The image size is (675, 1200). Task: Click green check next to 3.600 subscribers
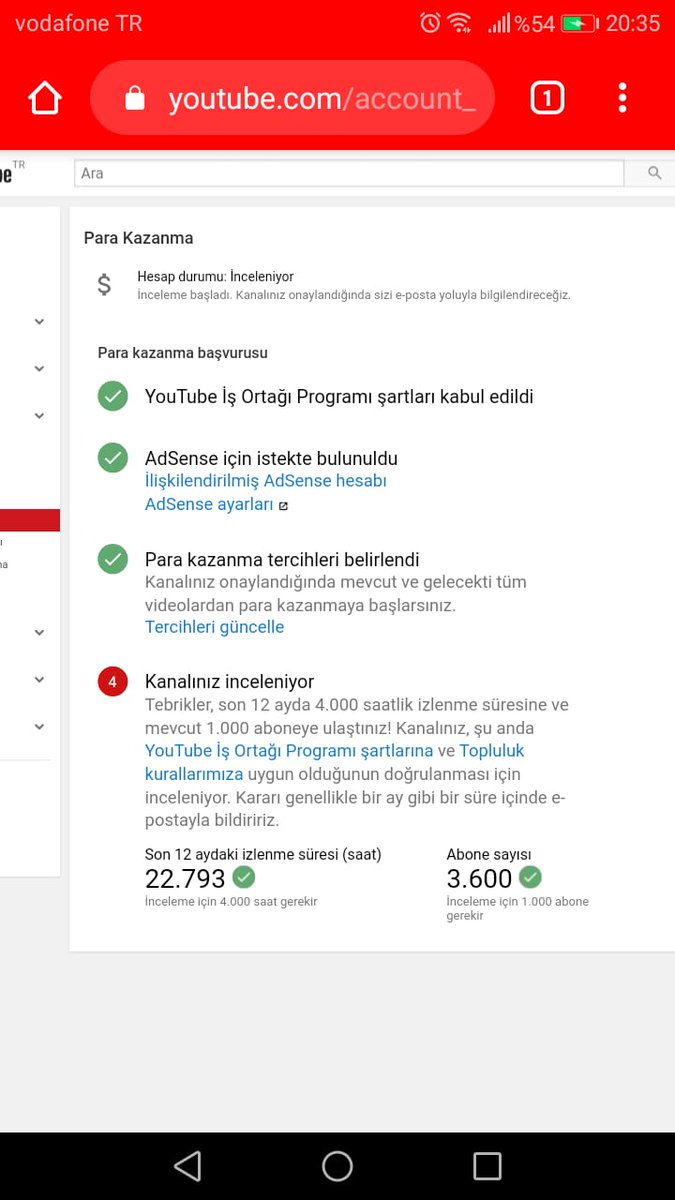(530, 877)
